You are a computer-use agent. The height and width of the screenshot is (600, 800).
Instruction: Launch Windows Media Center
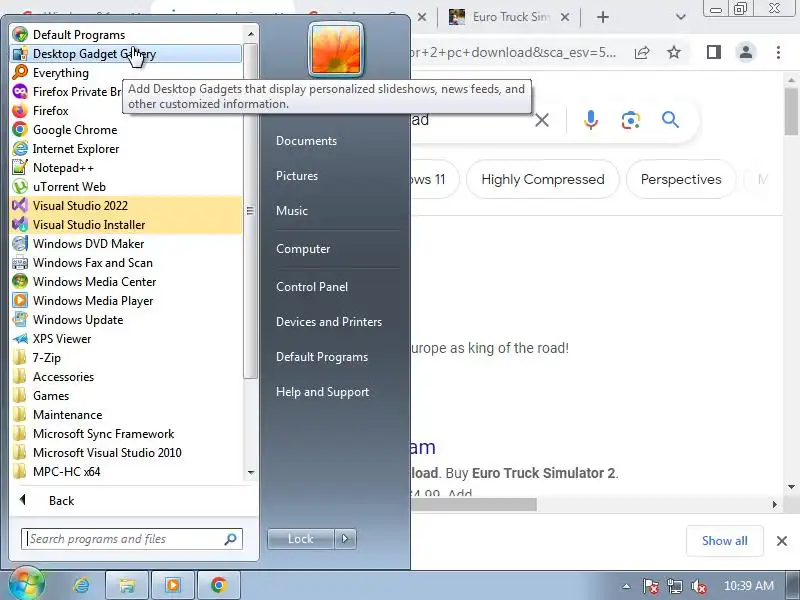[x=126, y=282]
